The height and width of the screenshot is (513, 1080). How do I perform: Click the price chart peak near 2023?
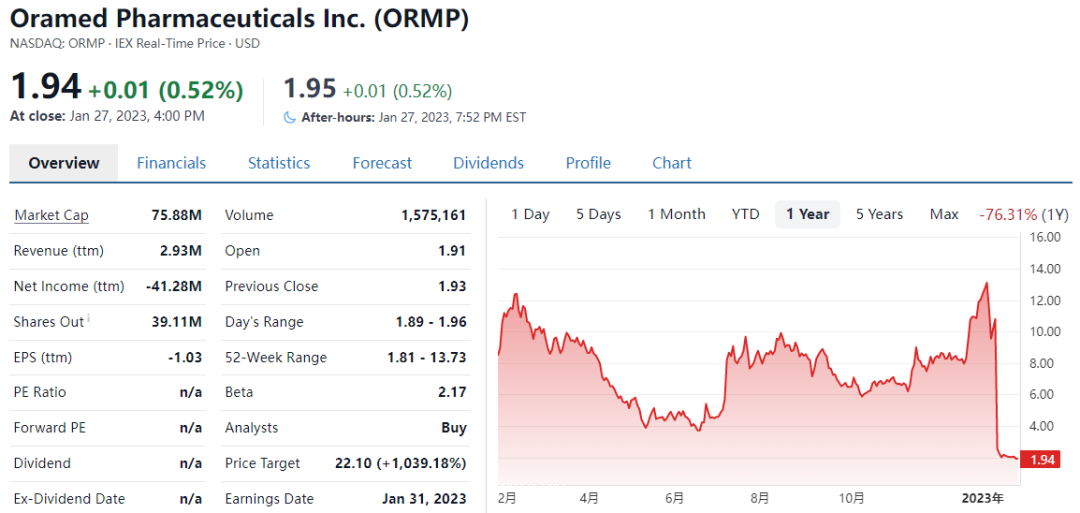point(987,284)
